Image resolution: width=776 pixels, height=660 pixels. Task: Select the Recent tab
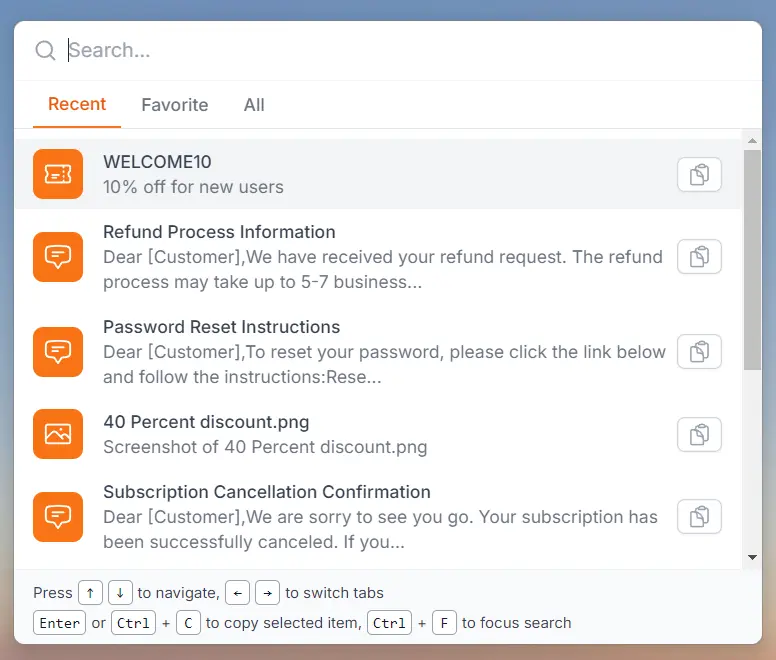pyautogui.click(x=77, y=105)
